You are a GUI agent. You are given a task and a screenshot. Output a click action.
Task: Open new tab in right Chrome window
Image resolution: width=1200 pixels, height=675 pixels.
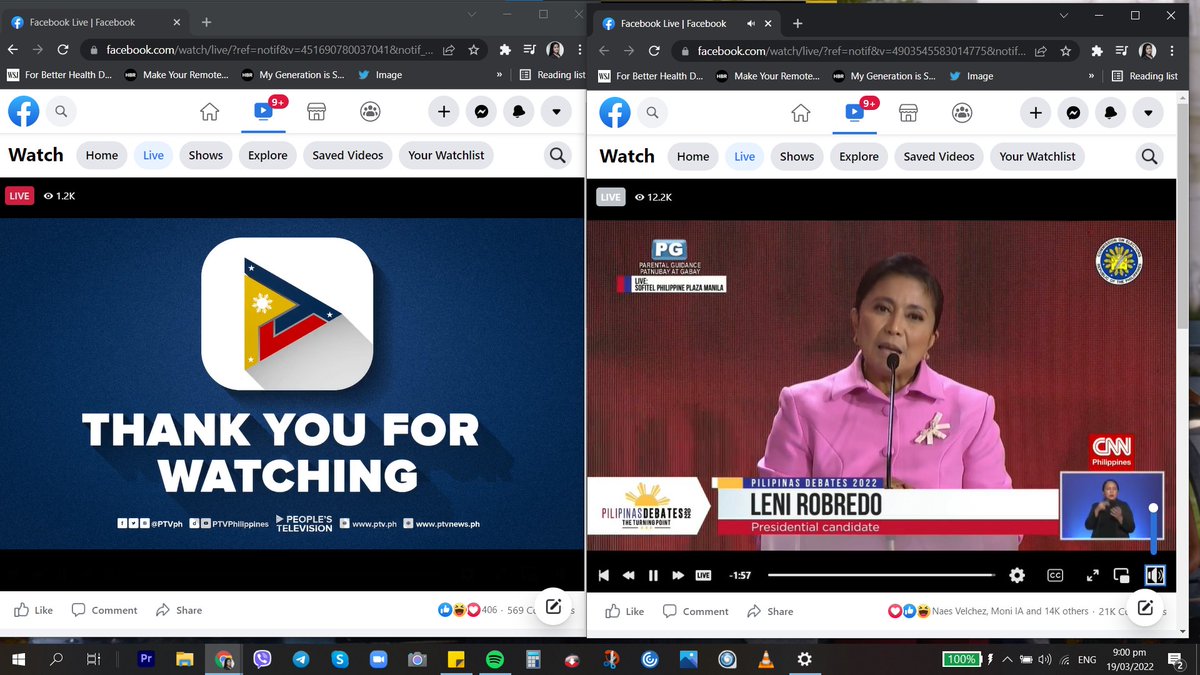[x=797, y=23]
